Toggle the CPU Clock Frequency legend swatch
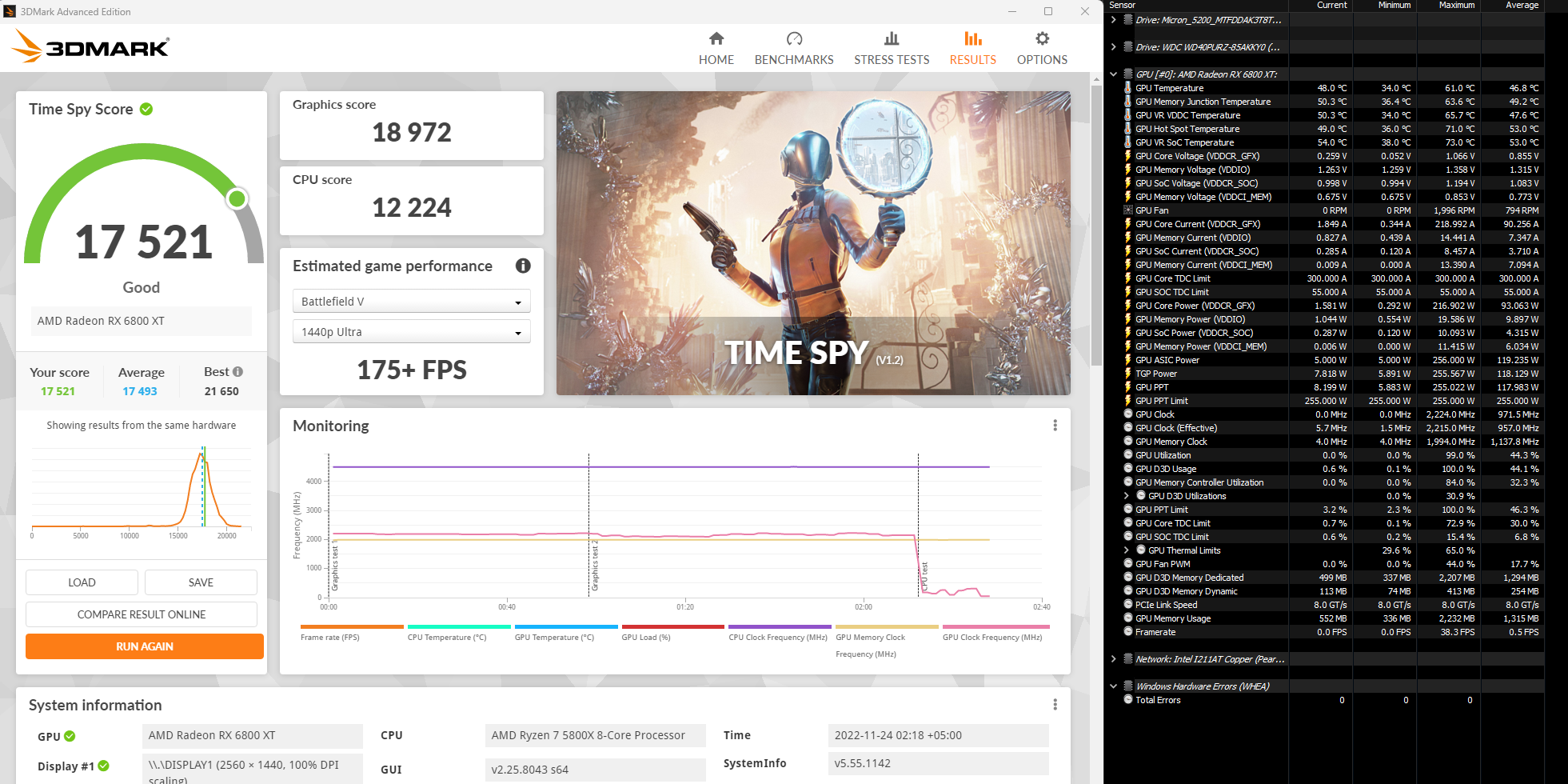1568x784 pixels. point(780,627)
